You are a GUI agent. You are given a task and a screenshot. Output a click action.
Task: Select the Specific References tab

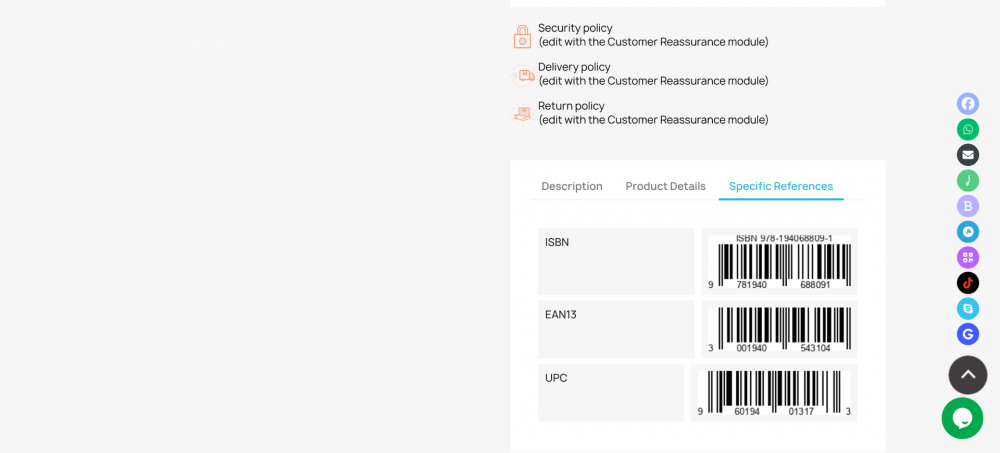point(780,186)
